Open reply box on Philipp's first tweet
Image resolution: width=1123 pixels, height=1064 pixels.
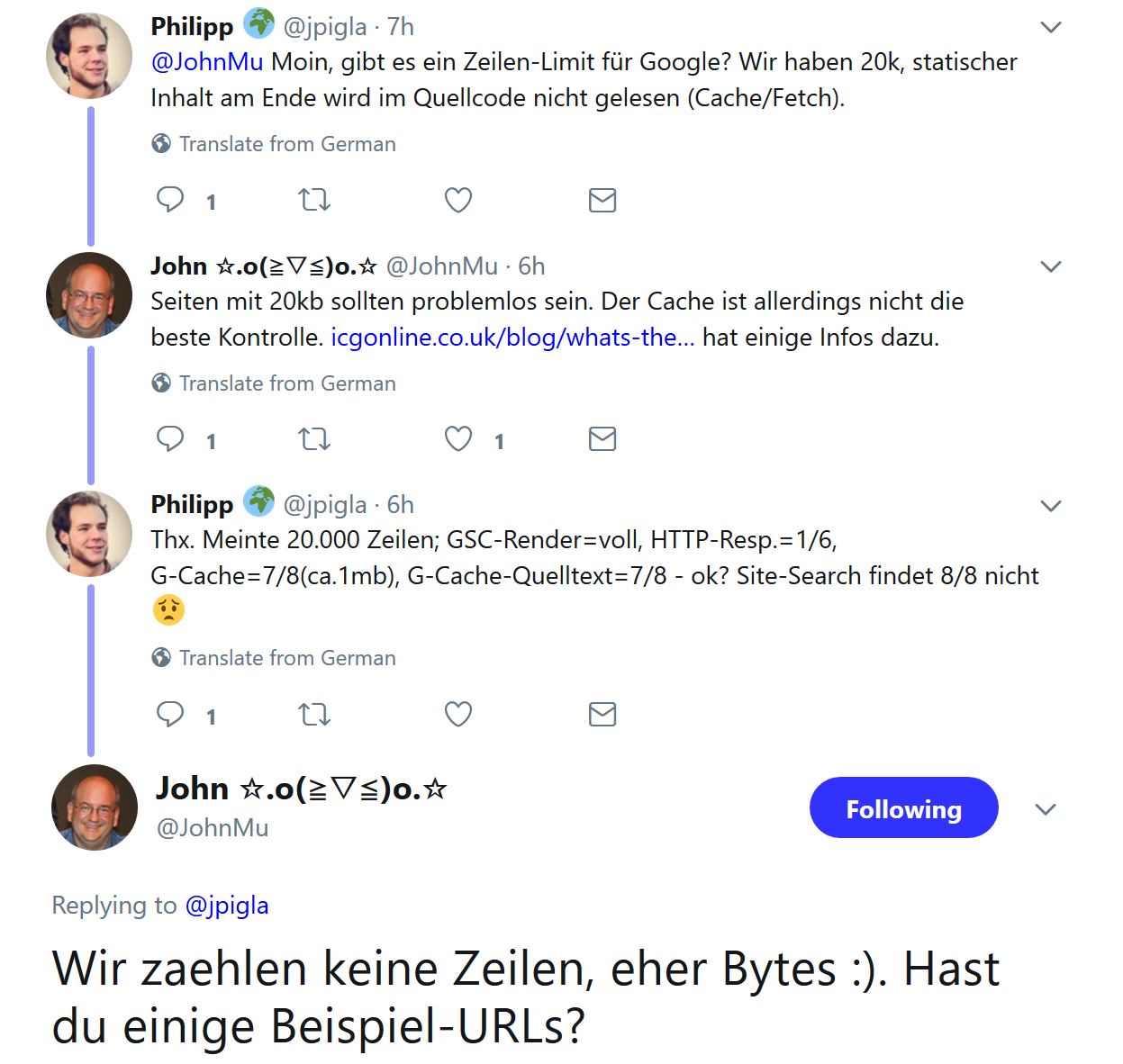(x=171, y=200)
